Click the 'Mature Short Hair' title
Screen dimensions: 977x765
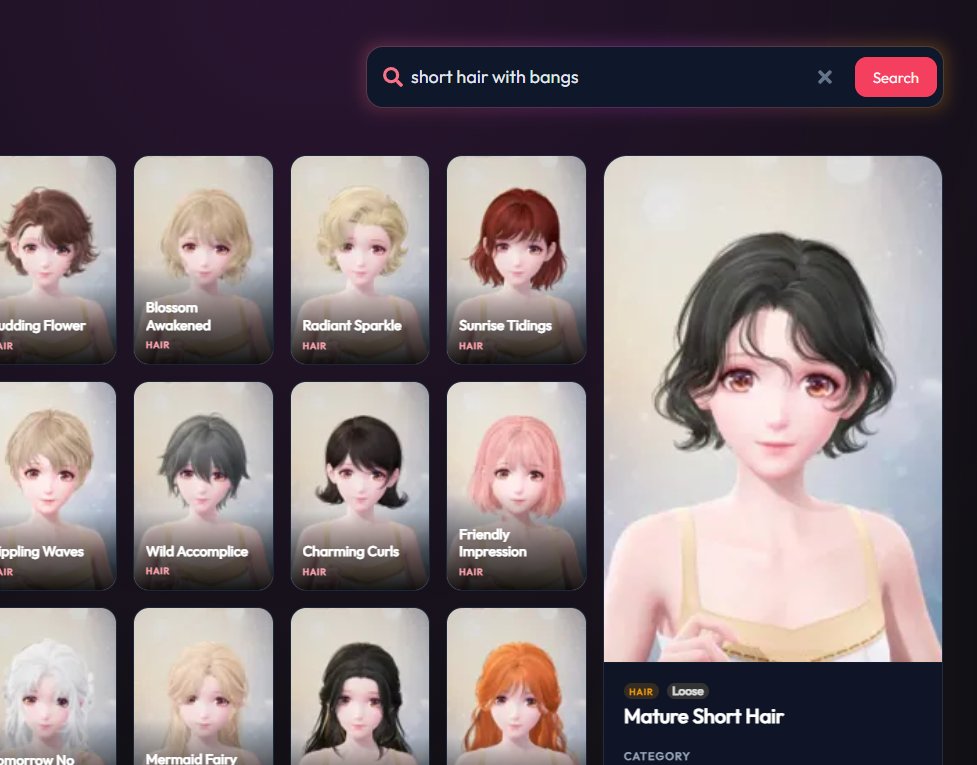point(703,716)
